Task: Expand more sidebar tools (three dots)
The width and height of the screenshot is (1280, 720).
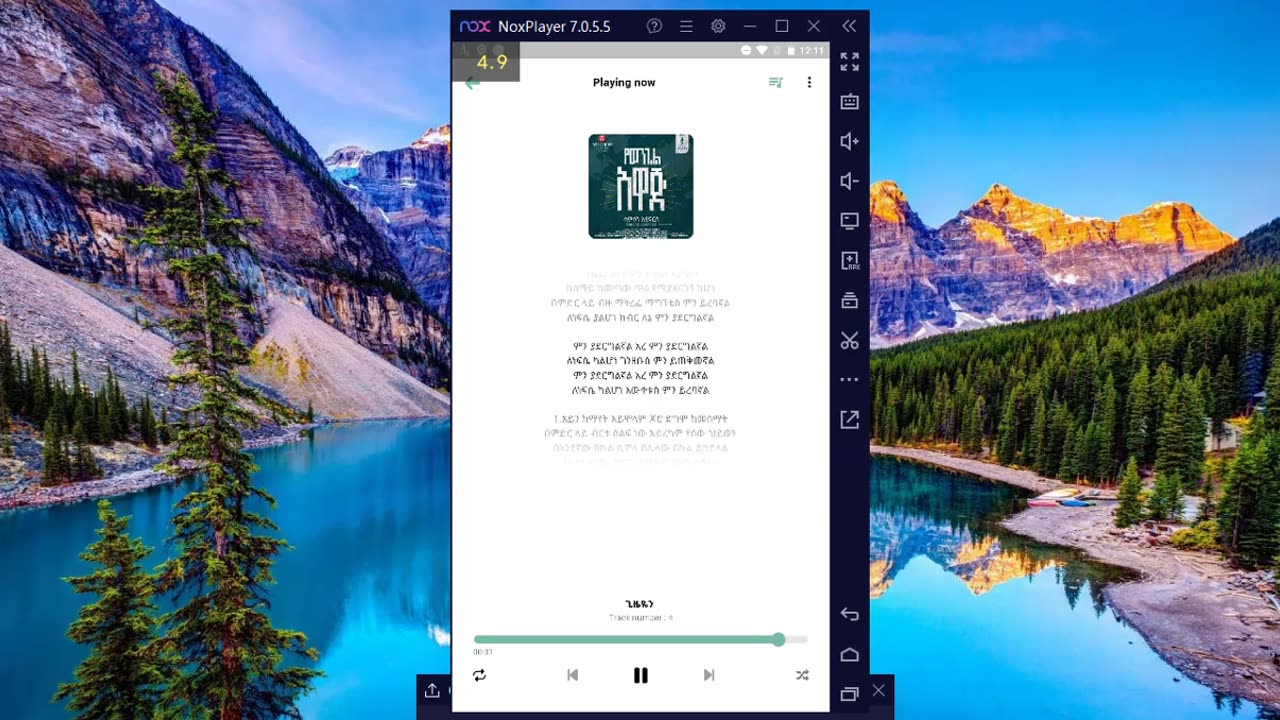Action: pyautogui.click(x=849, y=380)
